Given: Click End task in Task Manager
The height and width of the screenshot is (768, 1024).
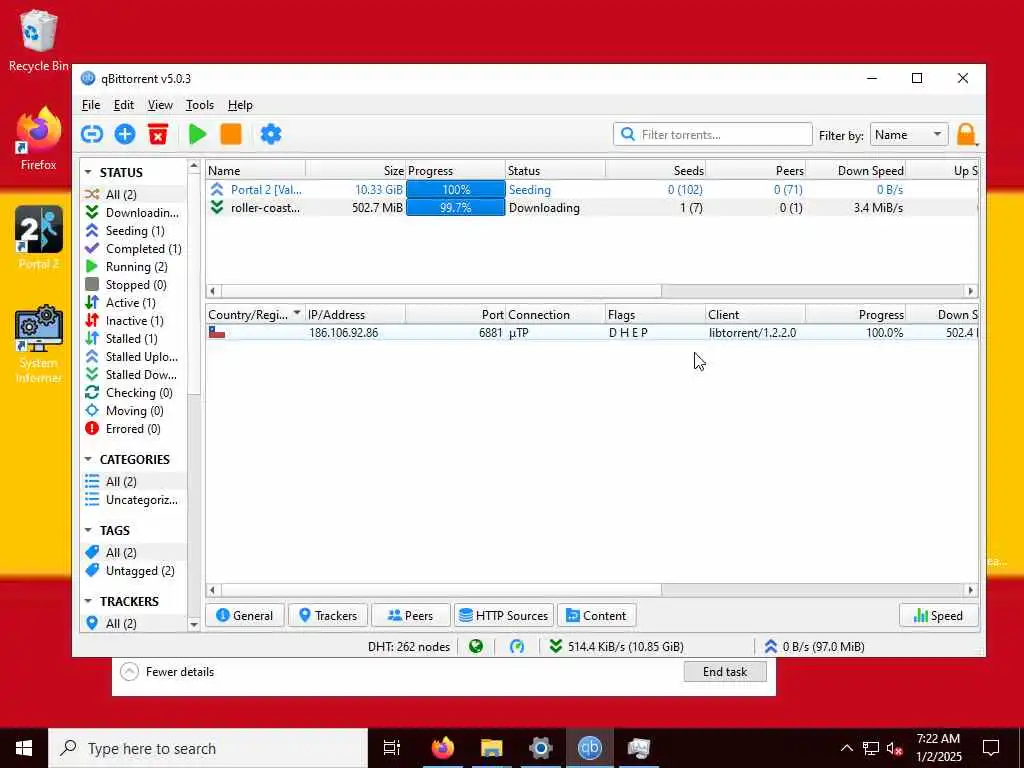Looking at the screenshot, I should (725, 671).
